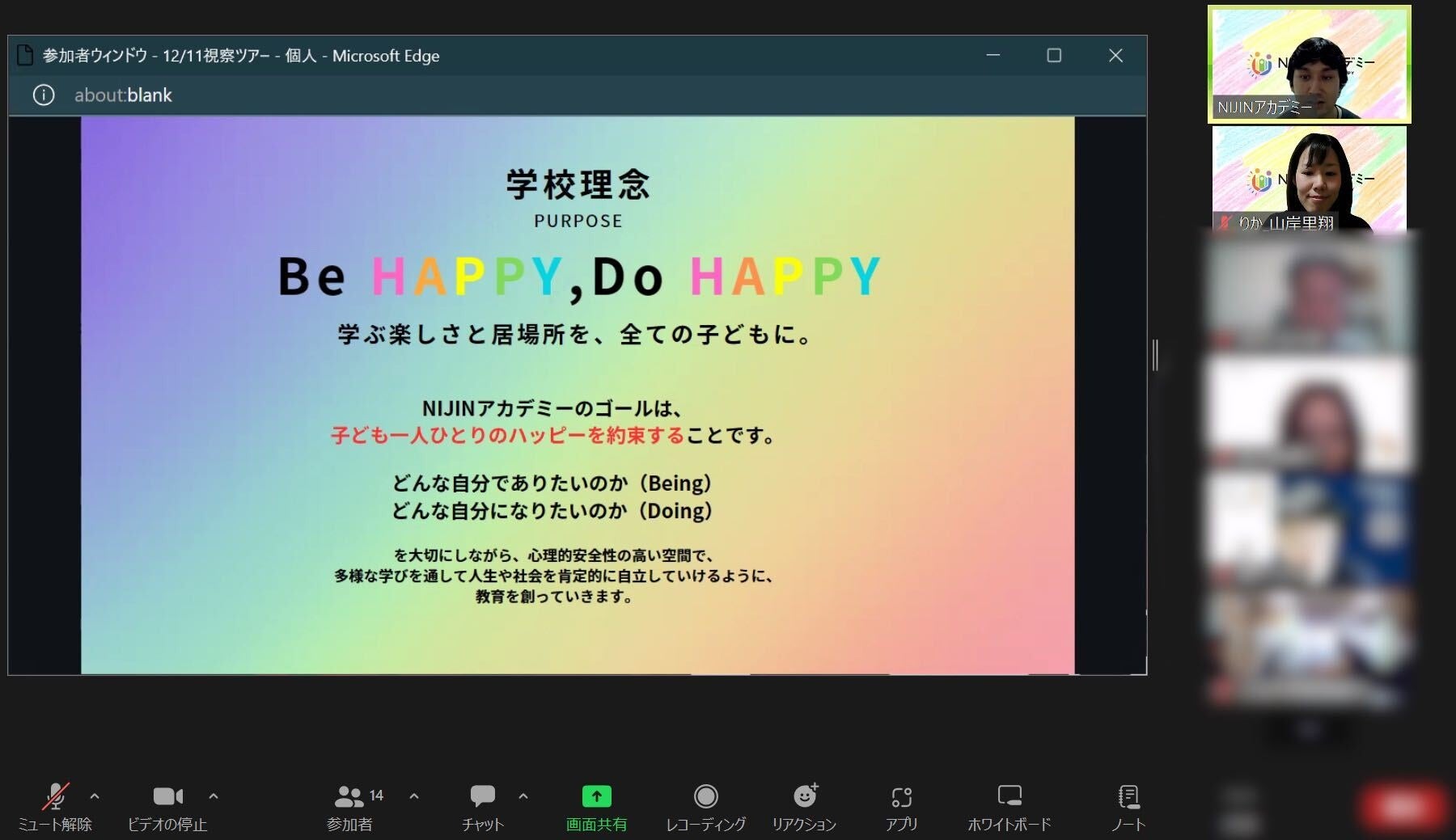Screen dimensions: 1456x840
Task: Close the Microsoft Edge participant window
Action: pyautogui.click(x=1115, y=55)
